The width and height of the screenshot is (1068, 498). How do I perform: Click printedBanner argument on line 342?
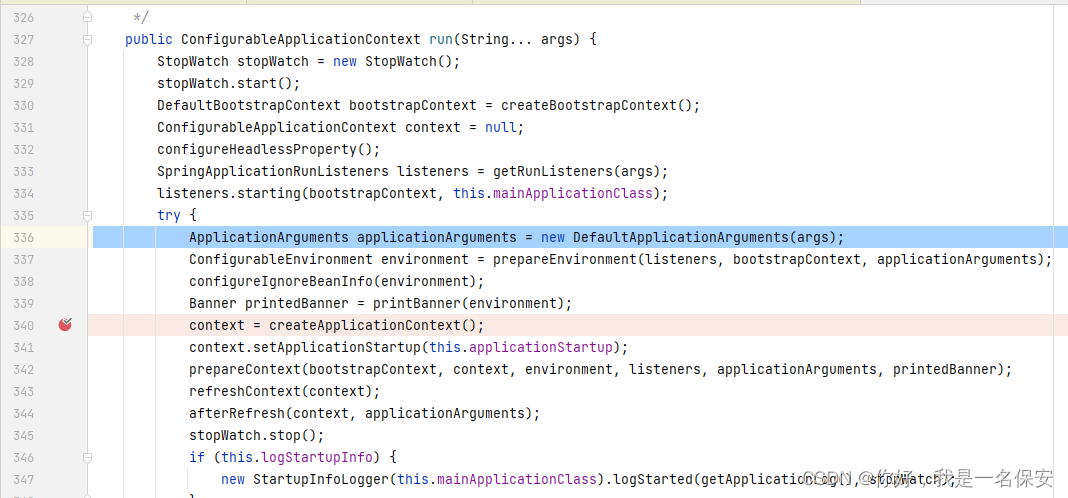pyautogui.click(x=944, y=369)
